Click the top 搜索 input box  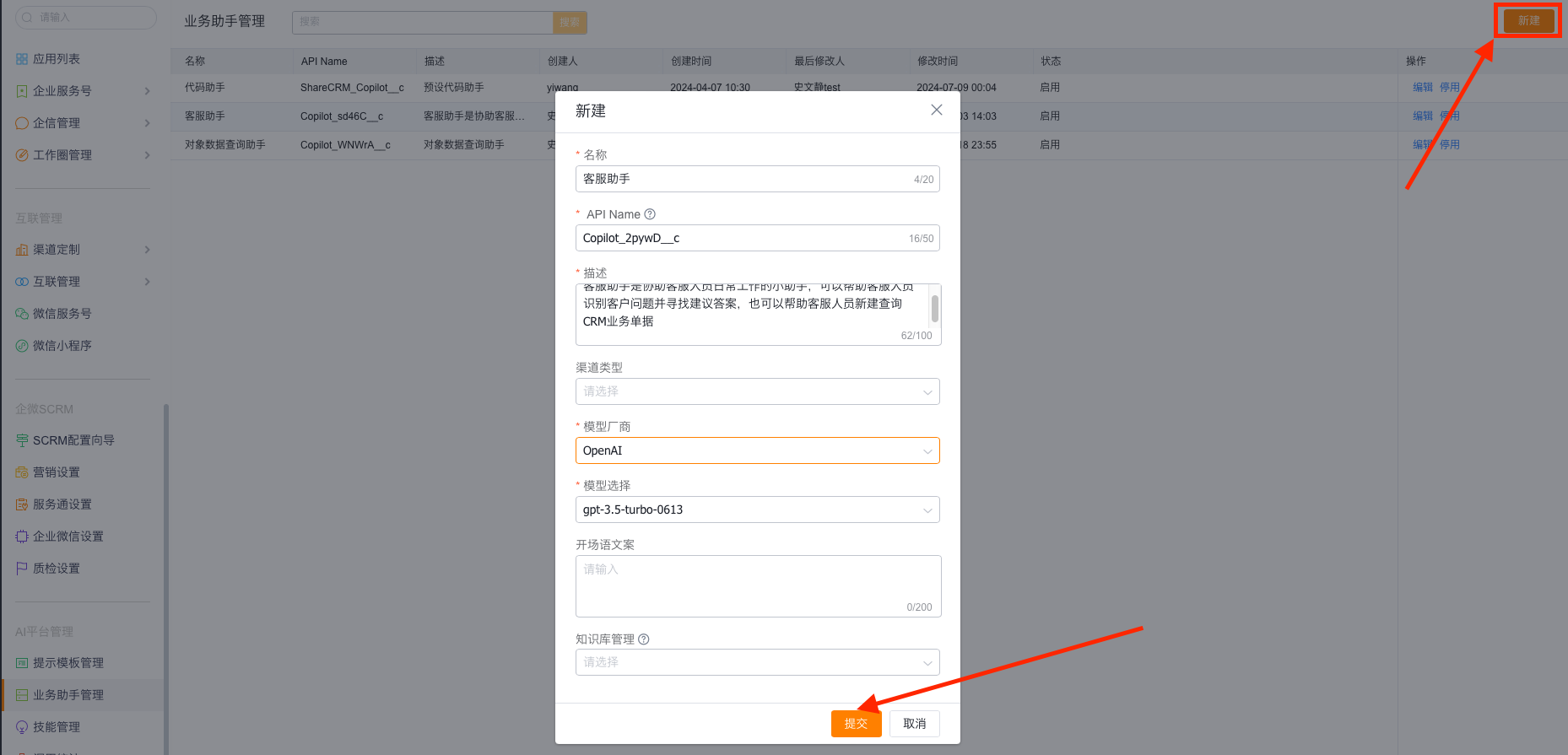click(x=422, y=22)
